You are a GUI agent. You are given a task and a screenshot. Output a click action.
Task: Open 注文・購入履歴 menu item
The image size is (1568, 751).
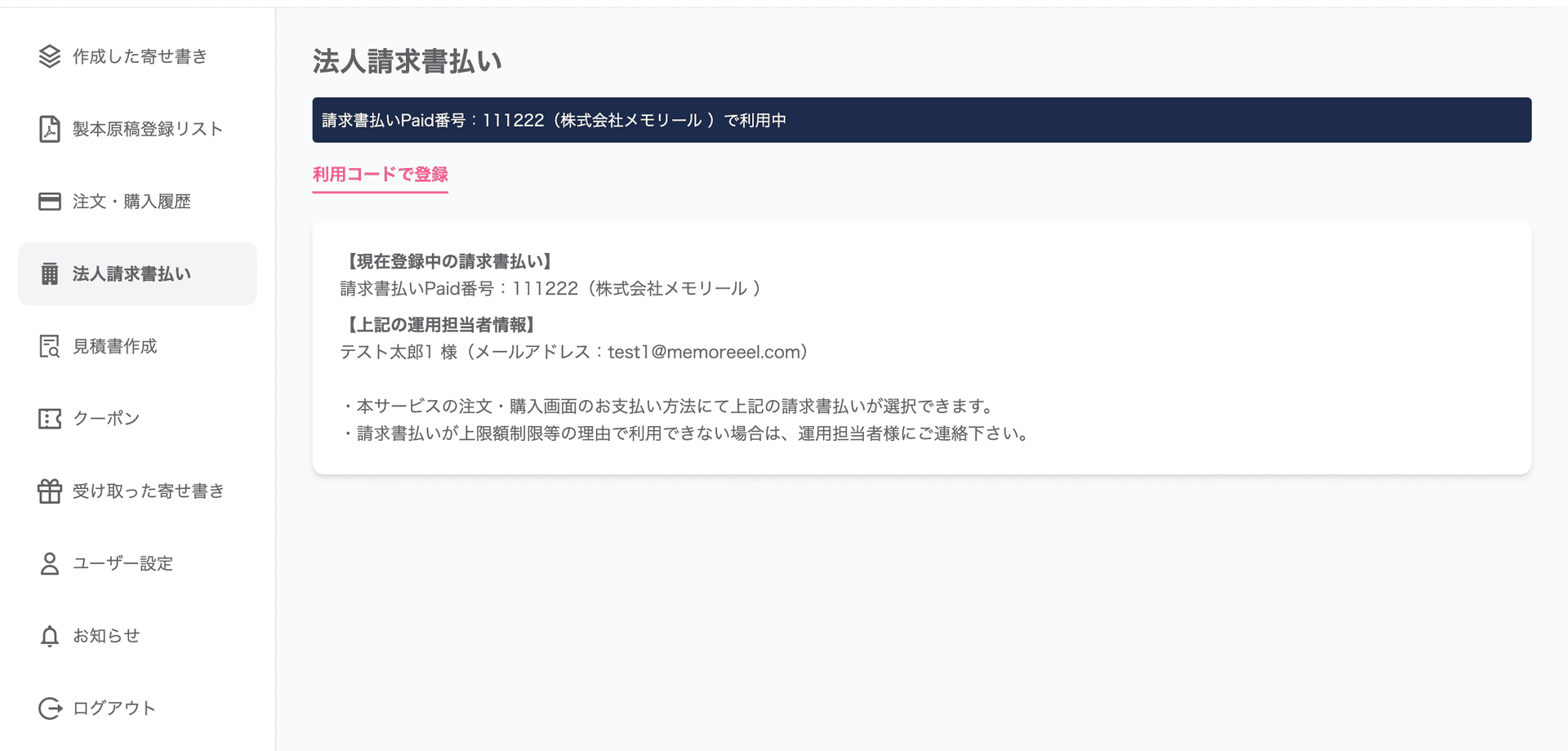tap(137, 202)
